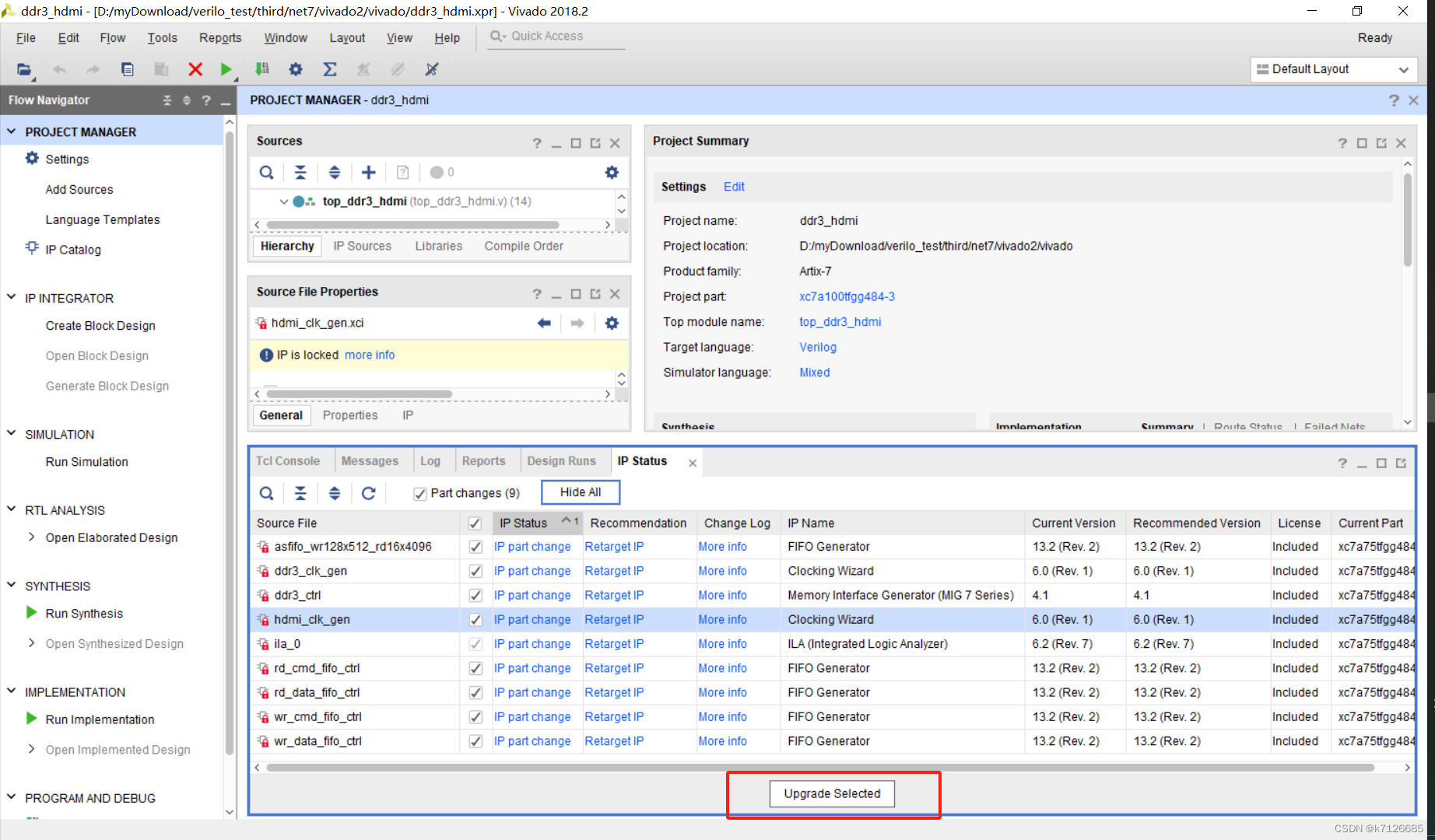Image resolution: width=1435 pixels, height=840 pixels.
Task: Toggle the header select-all checkbox
Action: 475,523
